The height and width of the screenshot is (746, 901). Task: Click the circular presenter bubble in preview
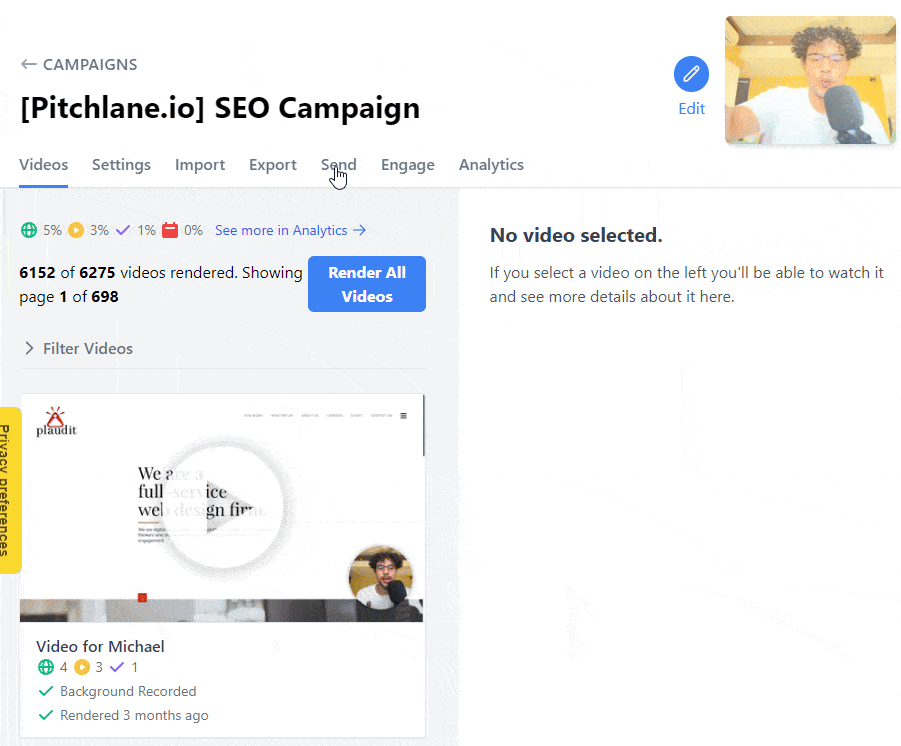(381, 577)
